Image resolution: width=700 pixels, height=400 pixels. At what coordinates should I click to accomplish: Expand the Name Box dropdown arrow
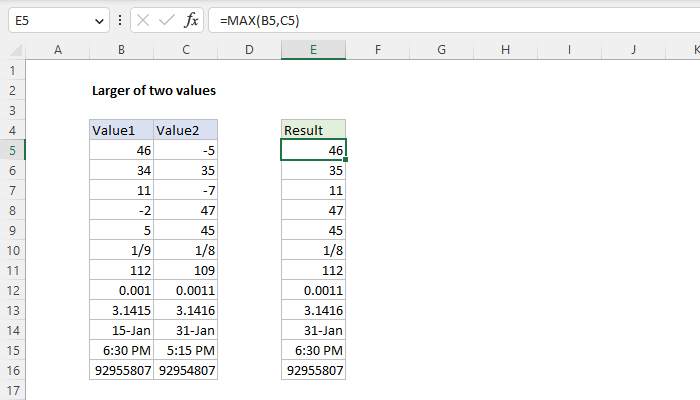coord(99,21)
